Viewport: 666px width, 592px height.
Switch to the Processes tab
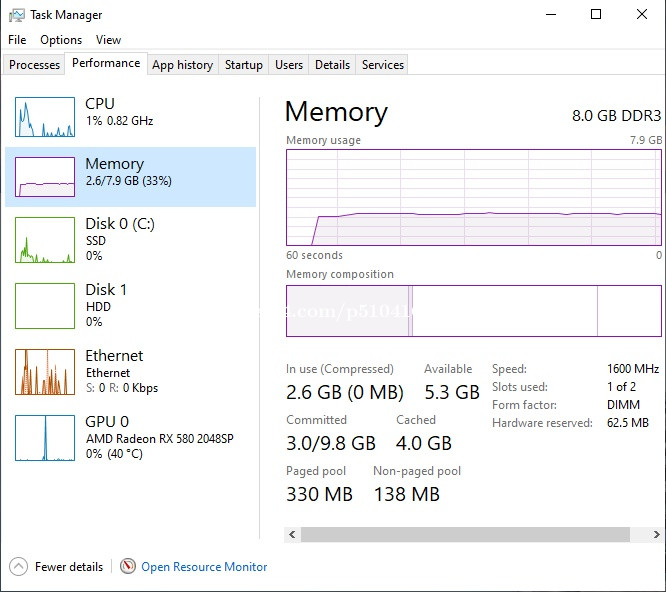tap(35, 65)
